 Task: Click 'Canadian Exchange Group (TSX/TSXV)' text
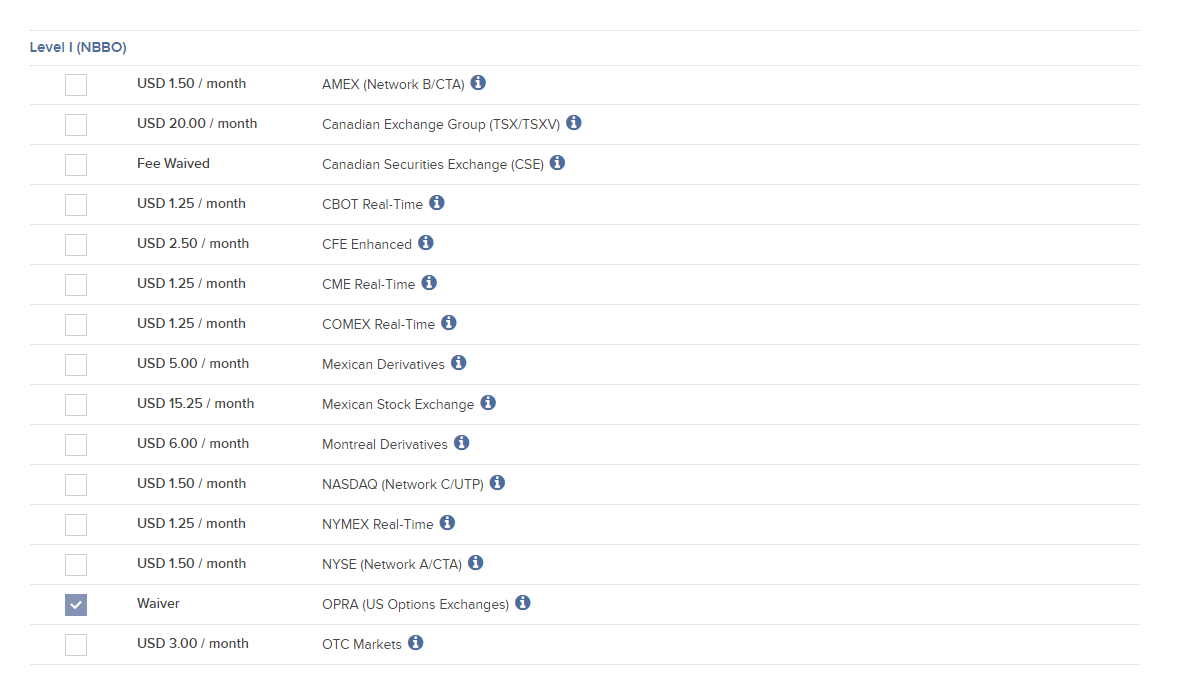pyautogui.click(x=441, y=124)
